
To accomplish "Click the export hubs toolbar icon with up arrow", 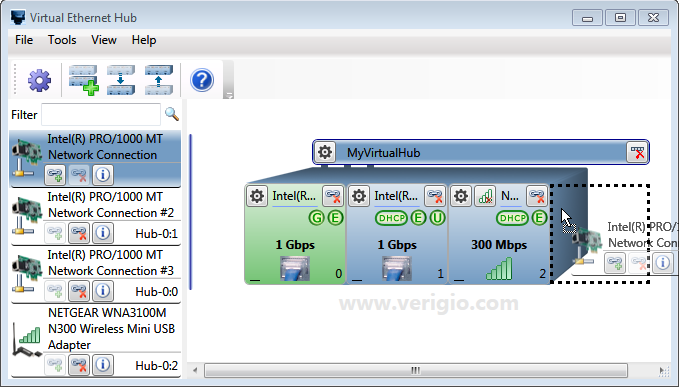I will click(159, 80).
